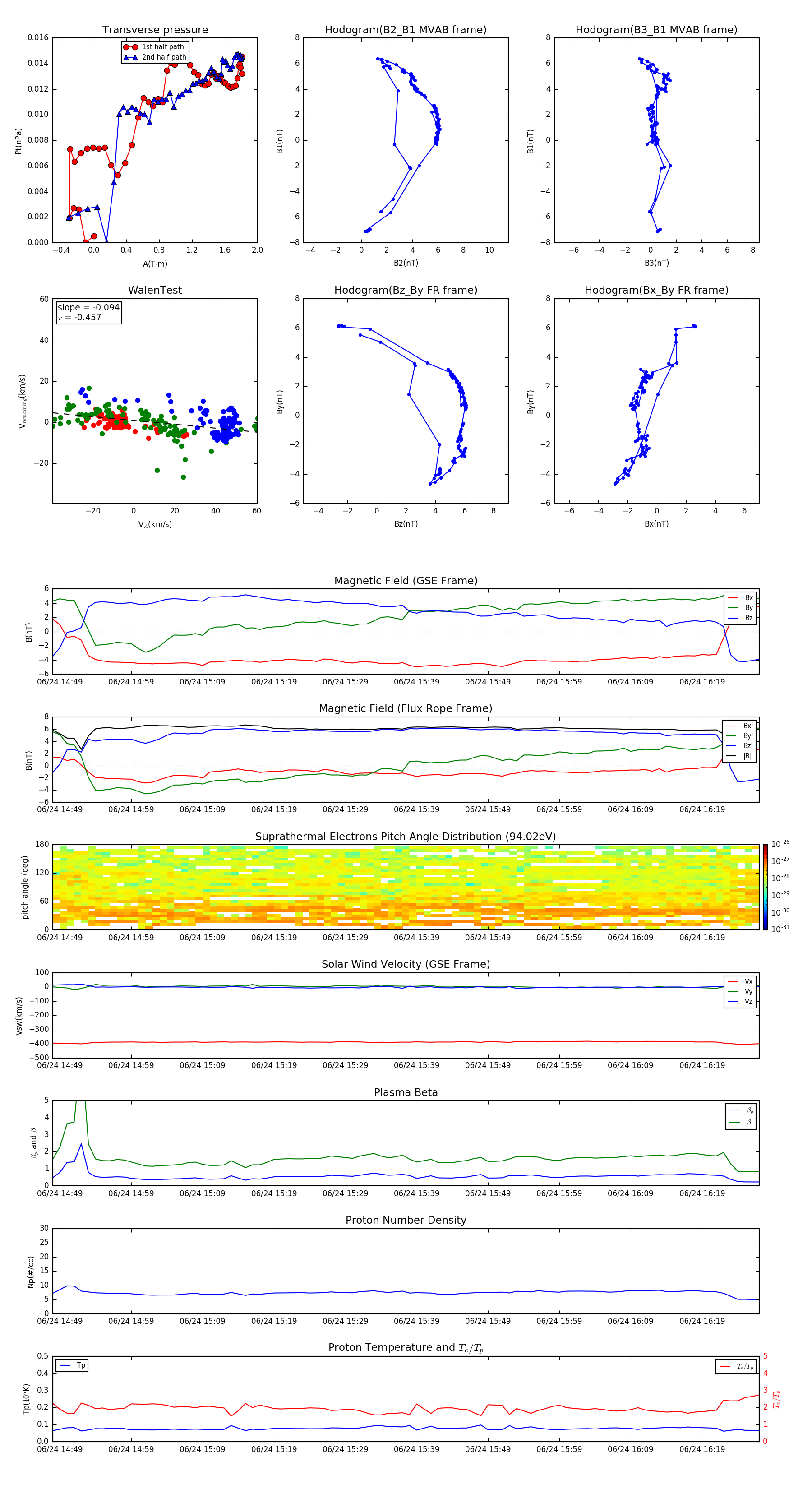Viewport: 812px width, 1489px height.
Task: Click the 'Bx(nT)' x-axis label
Action: click(x=656, y=524)
